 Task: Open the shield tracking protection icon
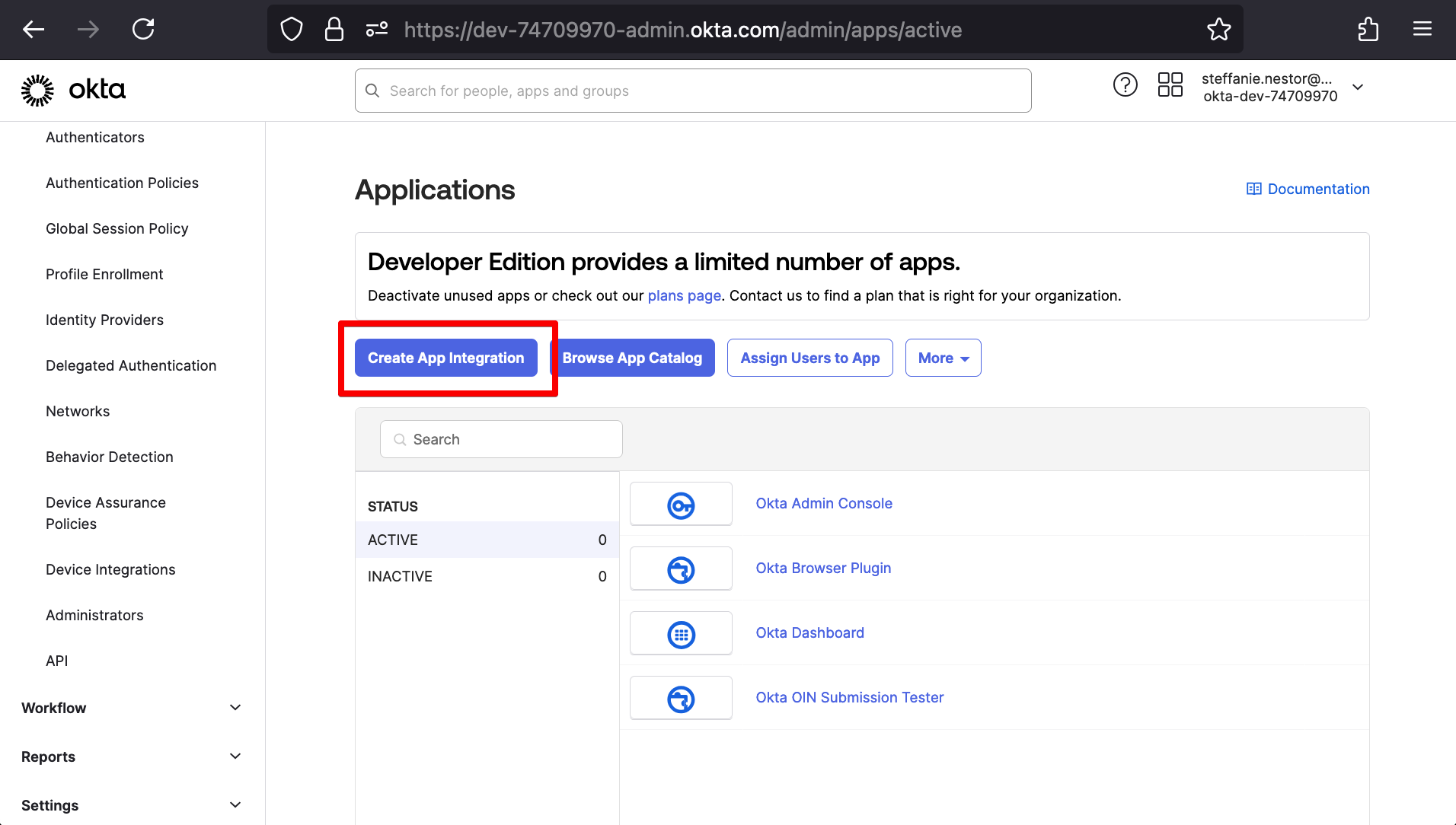click(292, 30)
